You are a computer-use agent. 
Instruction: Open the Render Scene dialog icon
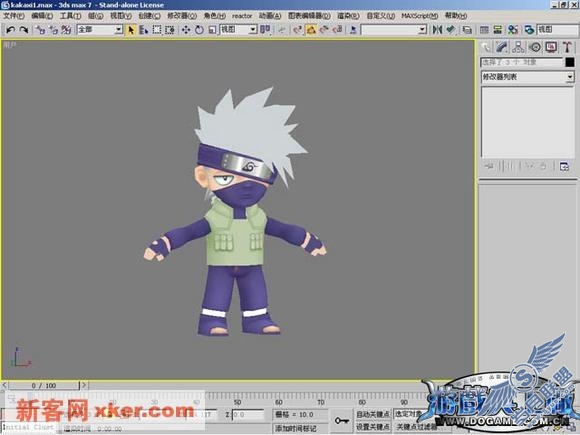click(529, 30)
